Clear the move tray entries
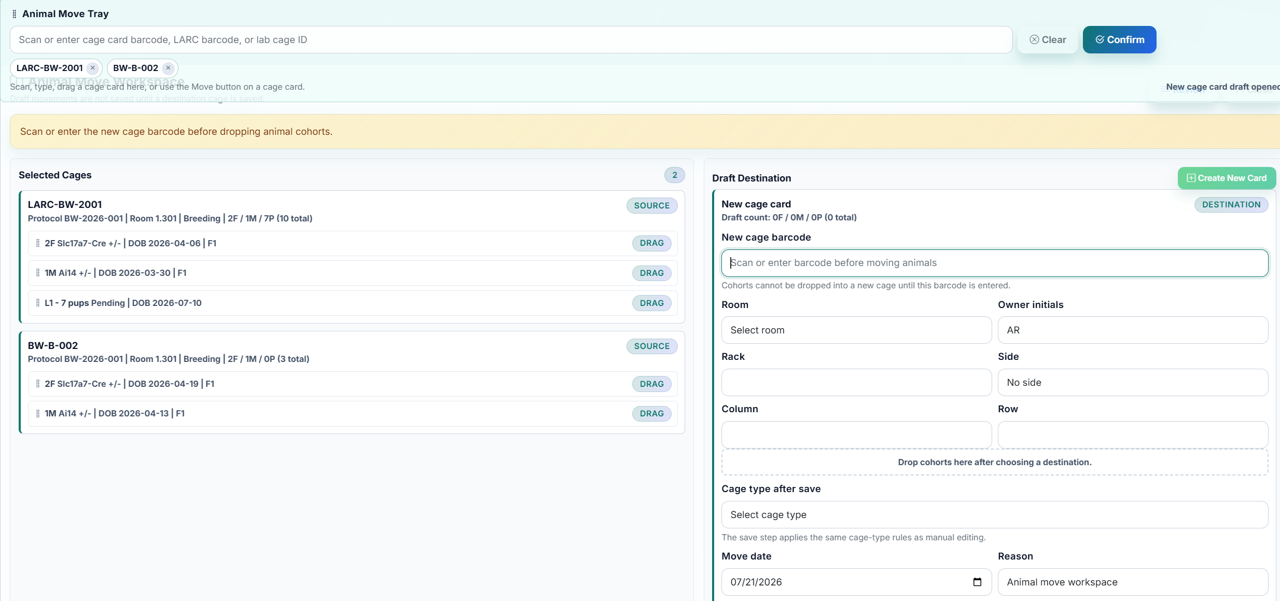This screenshot has width=1280, height=601. click(1047, 40)
